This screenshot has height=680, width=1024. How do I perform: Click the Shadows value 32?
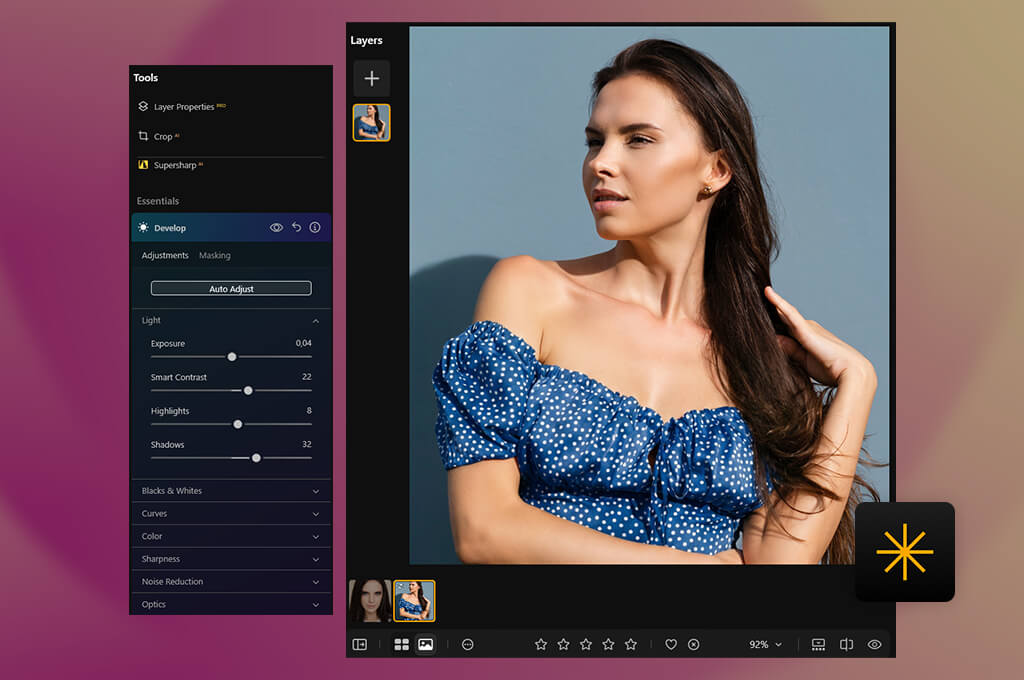(x=307, y=444)
